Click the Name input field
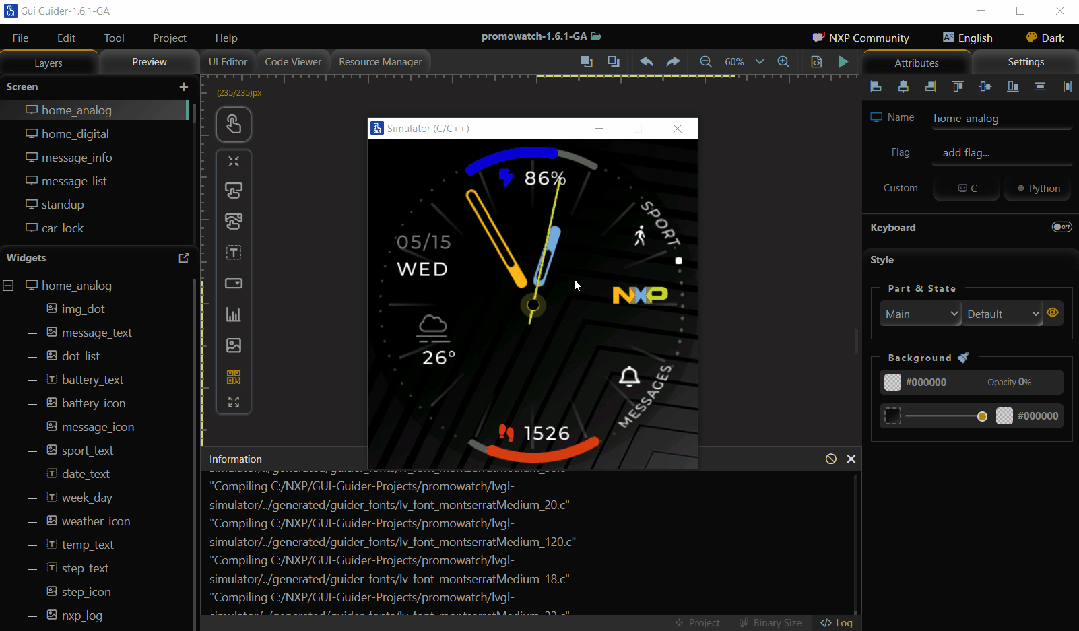The image size is (1079, 631). tap(1001, 118)
